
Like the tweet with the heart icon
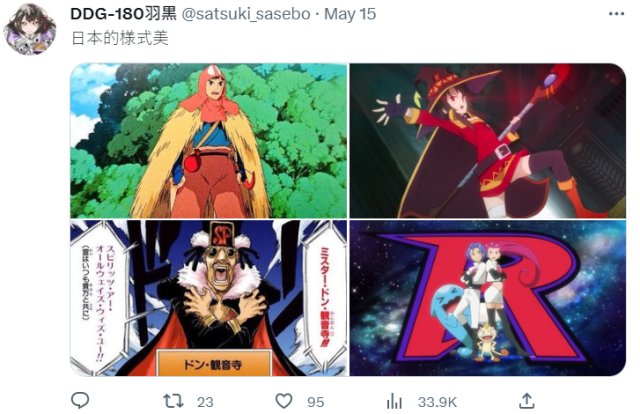click(284, 401)
